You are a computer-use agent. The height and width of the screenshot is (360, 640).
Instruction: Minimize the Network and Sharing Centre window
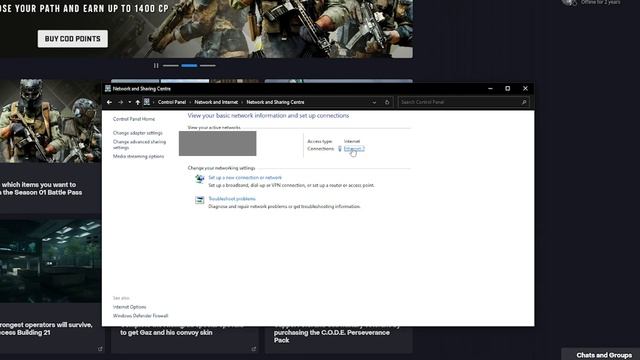point(490,89)
